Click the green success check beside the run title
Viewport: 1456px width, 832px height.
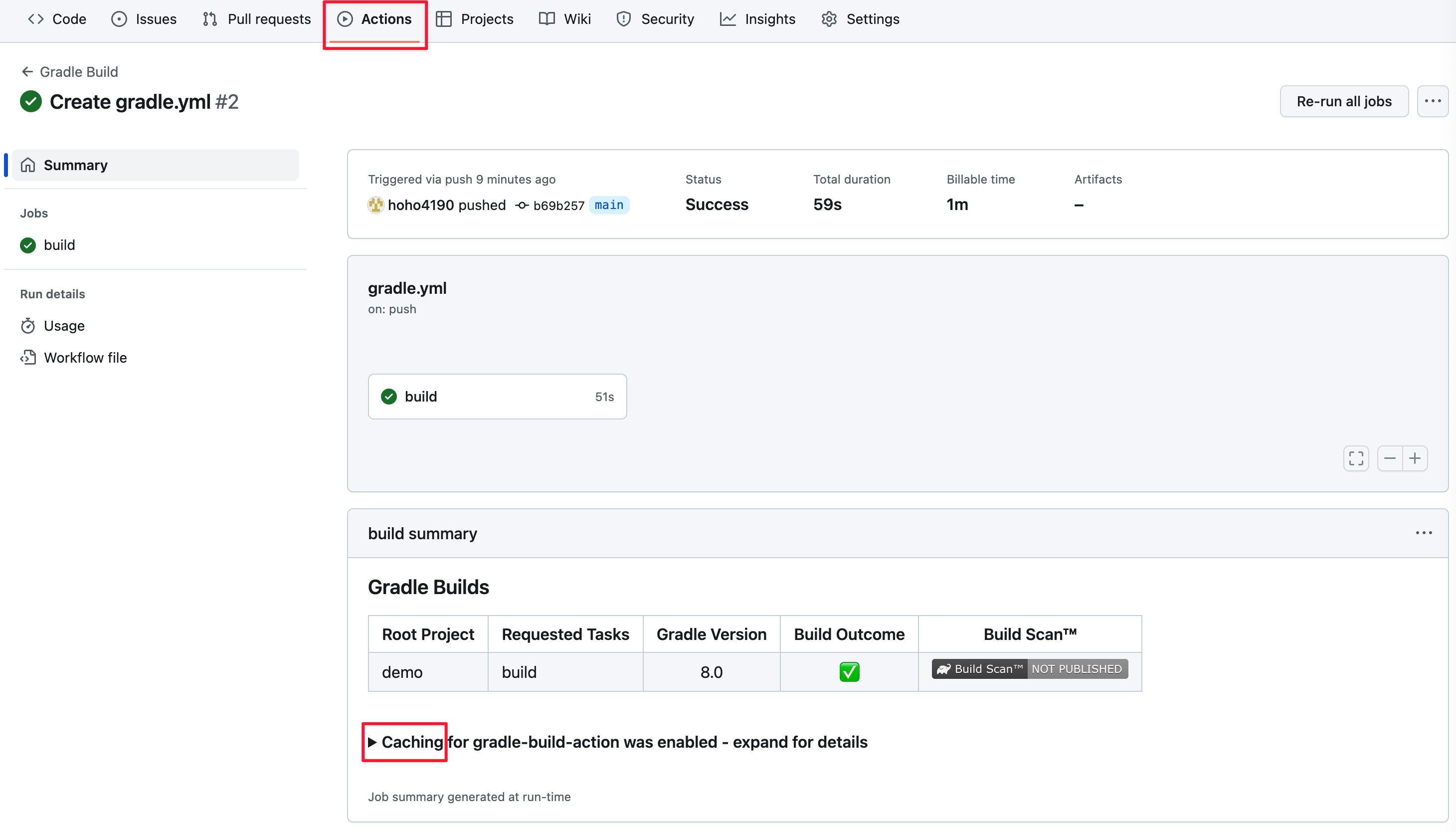pyautogui.click(x=31, y=102)
